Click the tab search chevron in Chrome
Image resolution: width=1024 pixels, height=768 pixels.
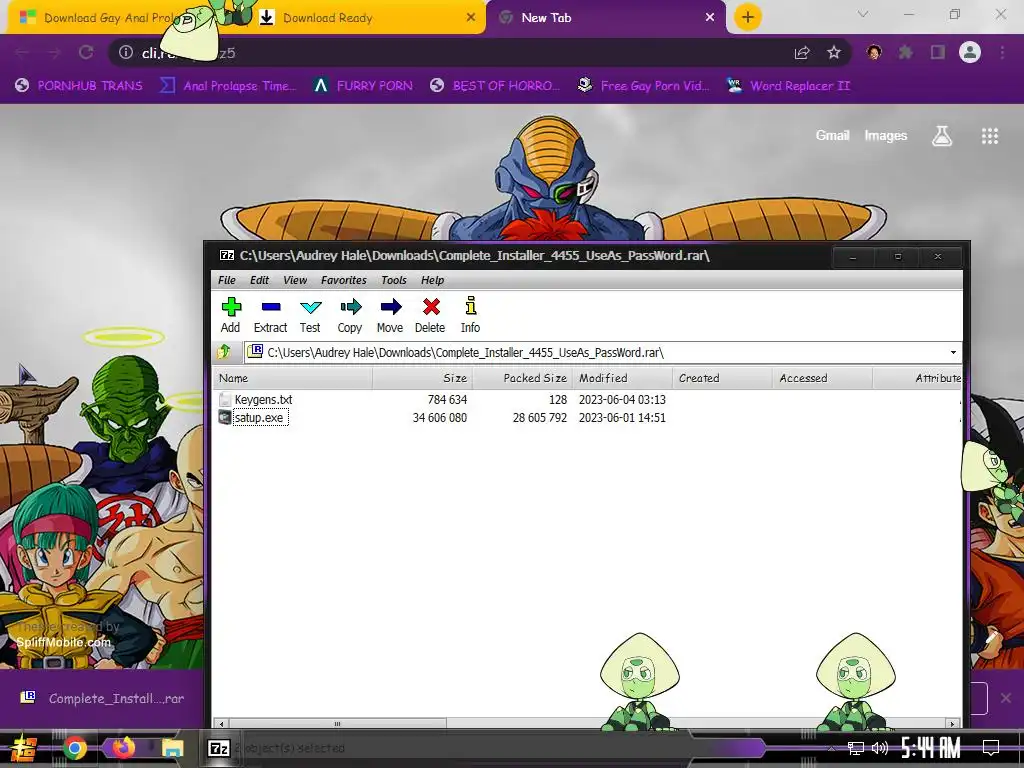(863, 14)
